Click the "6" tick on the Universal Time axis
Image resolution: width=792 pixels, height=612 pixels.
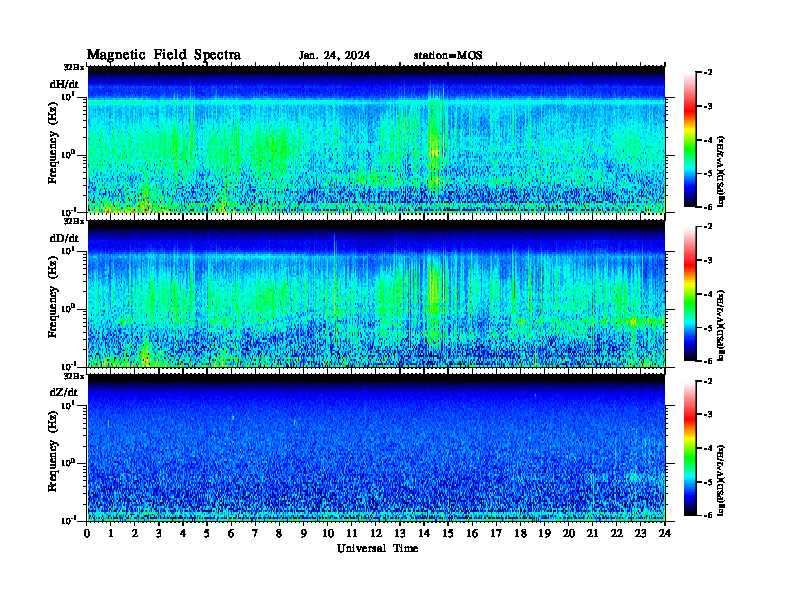[x=231, y=533]
